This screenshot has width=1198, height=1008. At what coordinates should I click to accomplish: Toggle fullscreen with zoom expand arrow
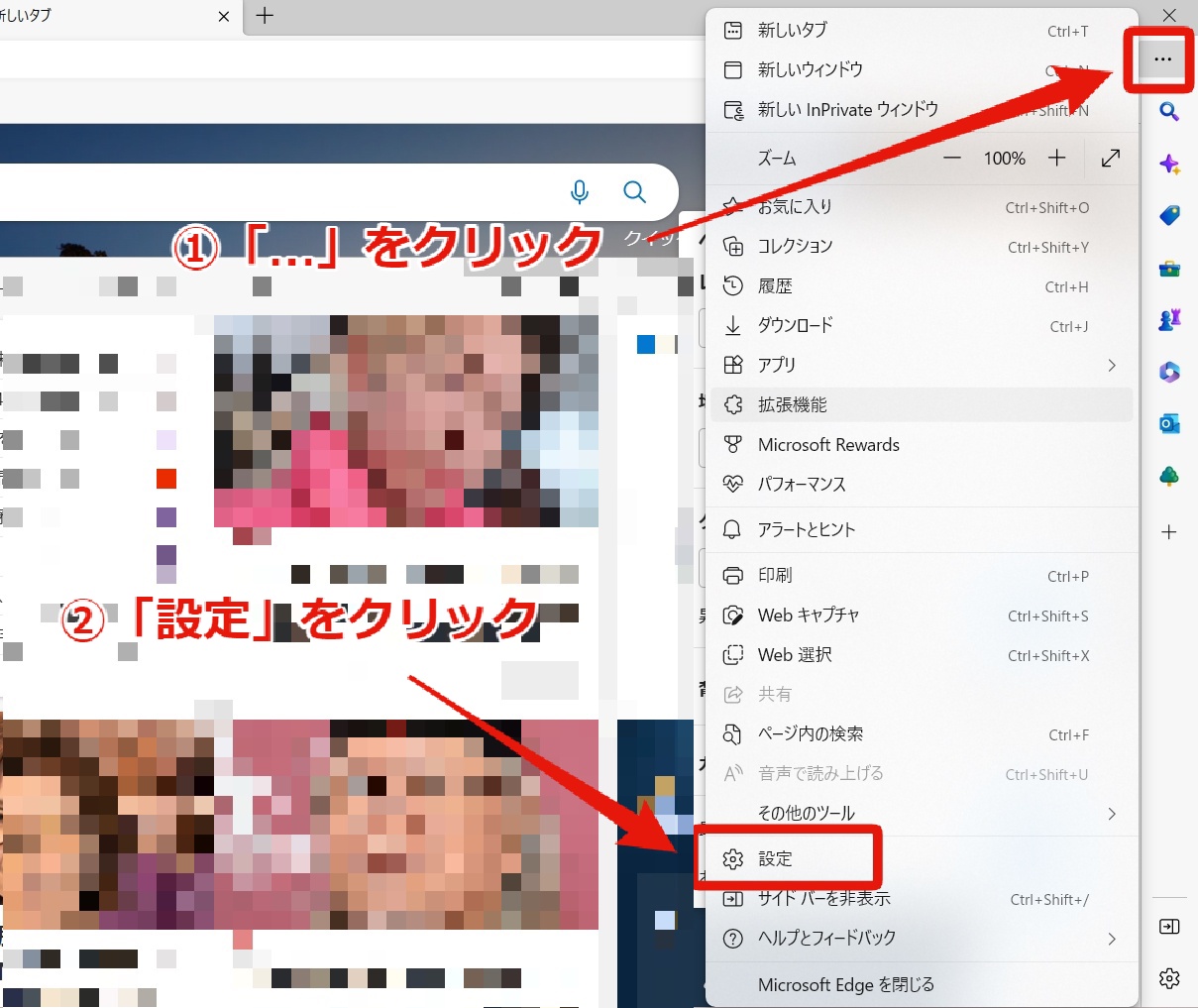coord(1111,159)
